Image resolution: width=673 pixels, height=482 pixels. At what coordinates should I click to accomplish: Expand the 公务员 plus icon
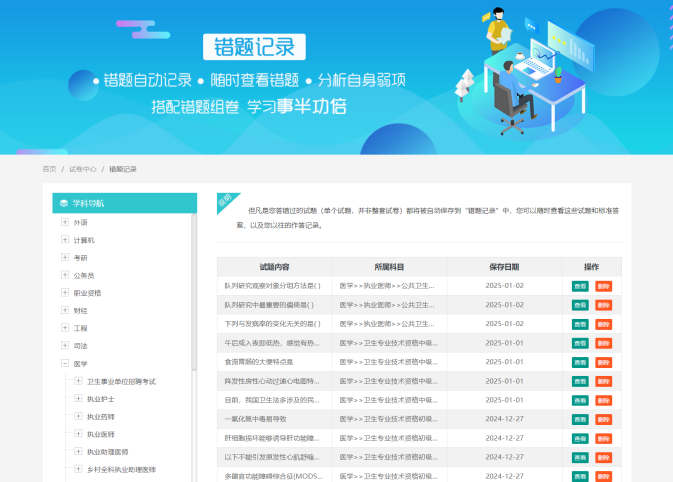click(x=65, y=275)
